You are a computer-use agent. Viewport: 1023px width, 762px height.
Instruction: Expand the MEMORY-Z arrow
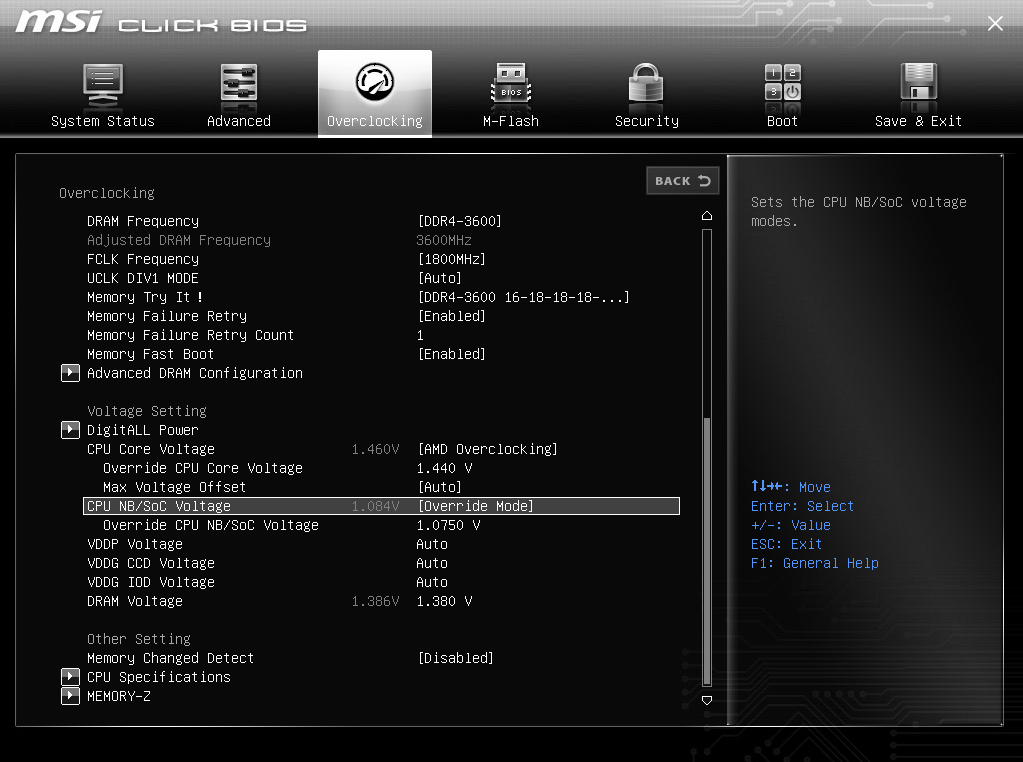pyautogui.click(x=70, y=696)
